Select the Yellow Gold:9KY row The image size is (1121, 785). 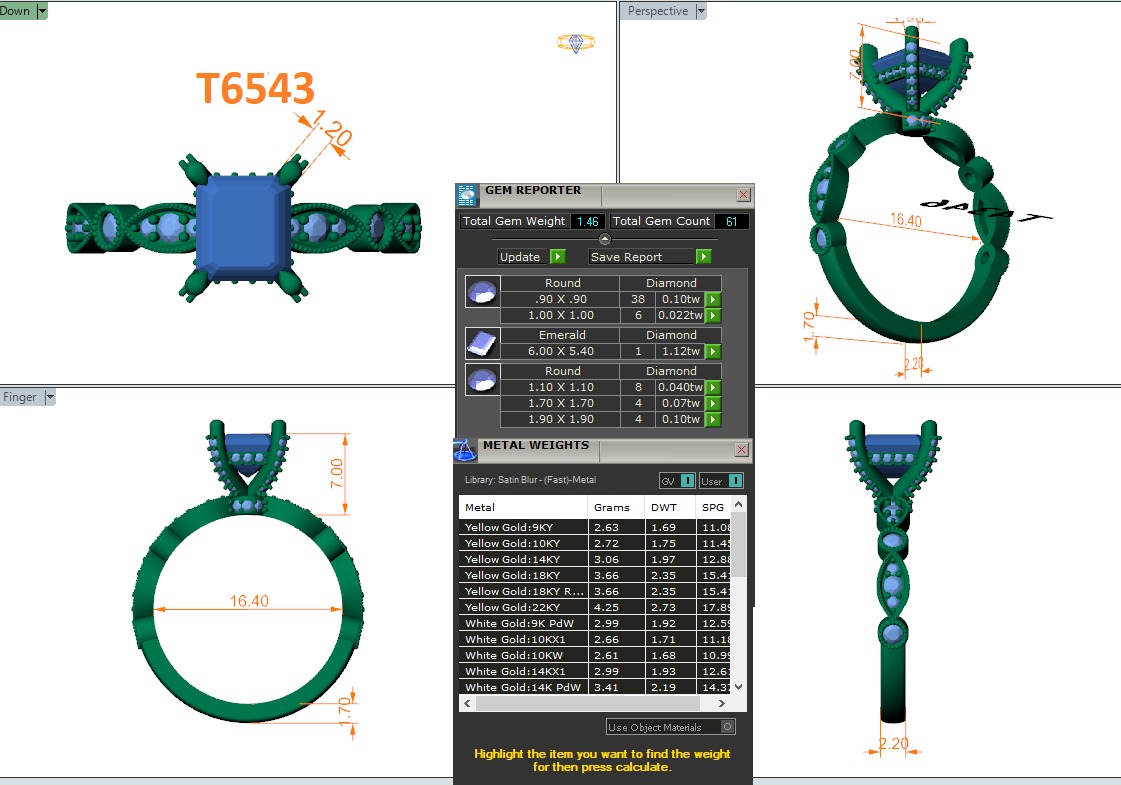click(x=594, y=527)
